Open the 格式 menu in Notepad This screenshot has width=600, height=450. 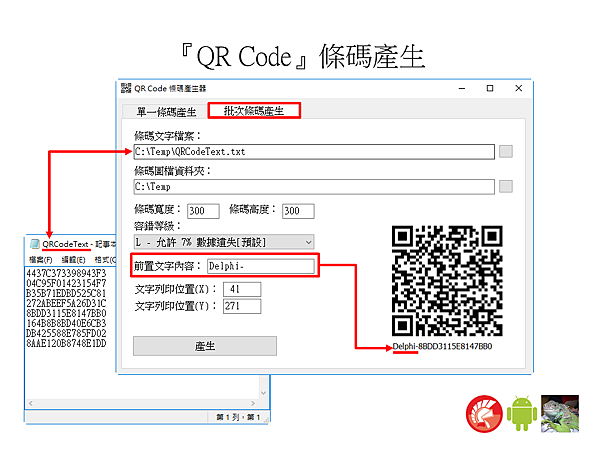coord(105,260)
